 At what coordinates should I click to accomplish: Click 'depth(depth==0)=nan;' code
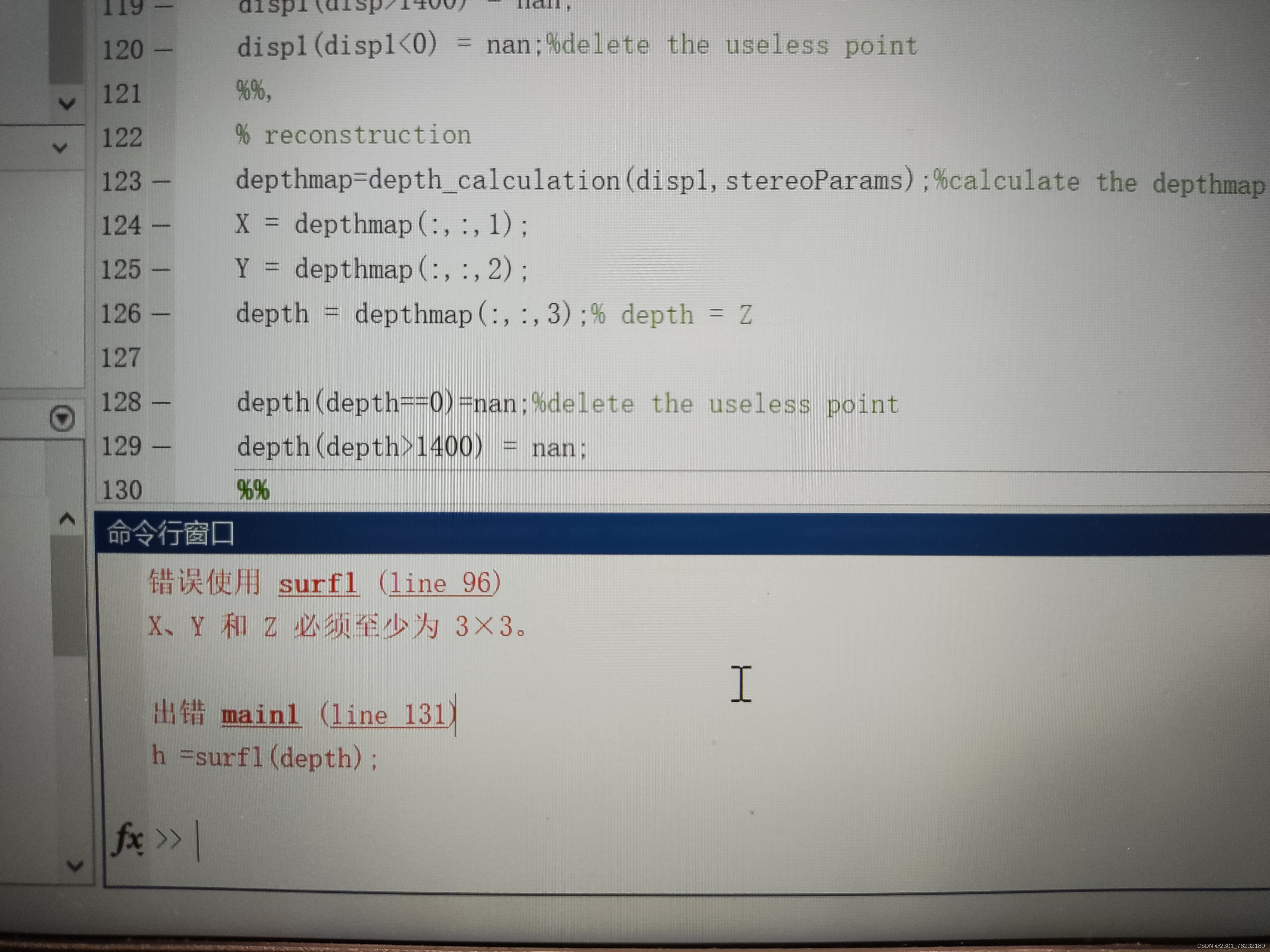pyautogui.click(x=382, y=403)
